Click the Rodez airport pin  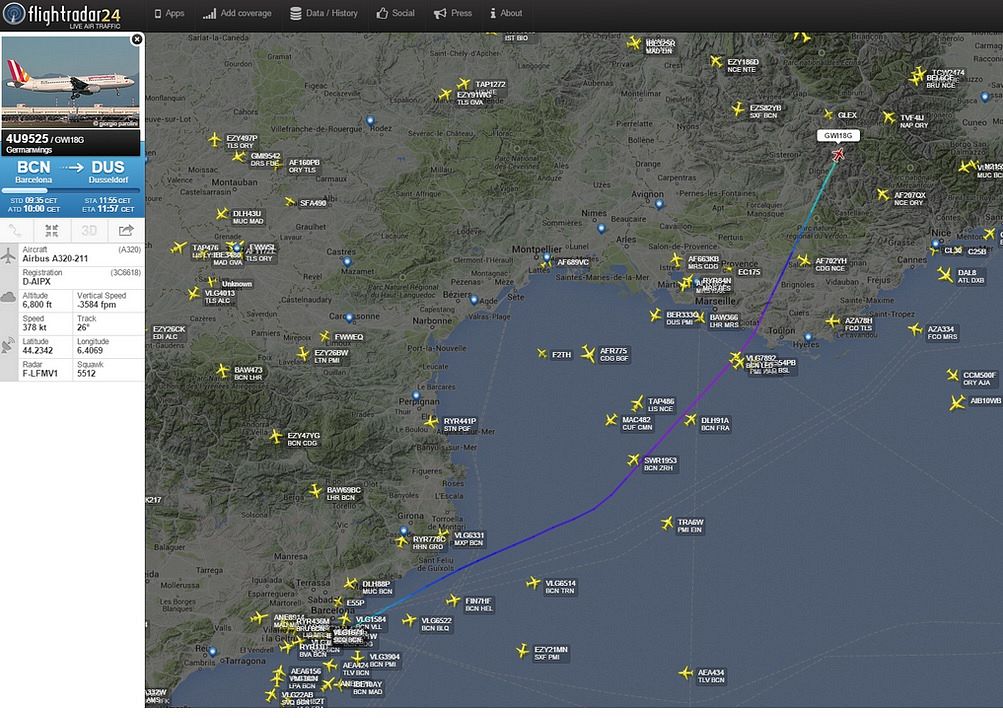click(x=370, y=120)
